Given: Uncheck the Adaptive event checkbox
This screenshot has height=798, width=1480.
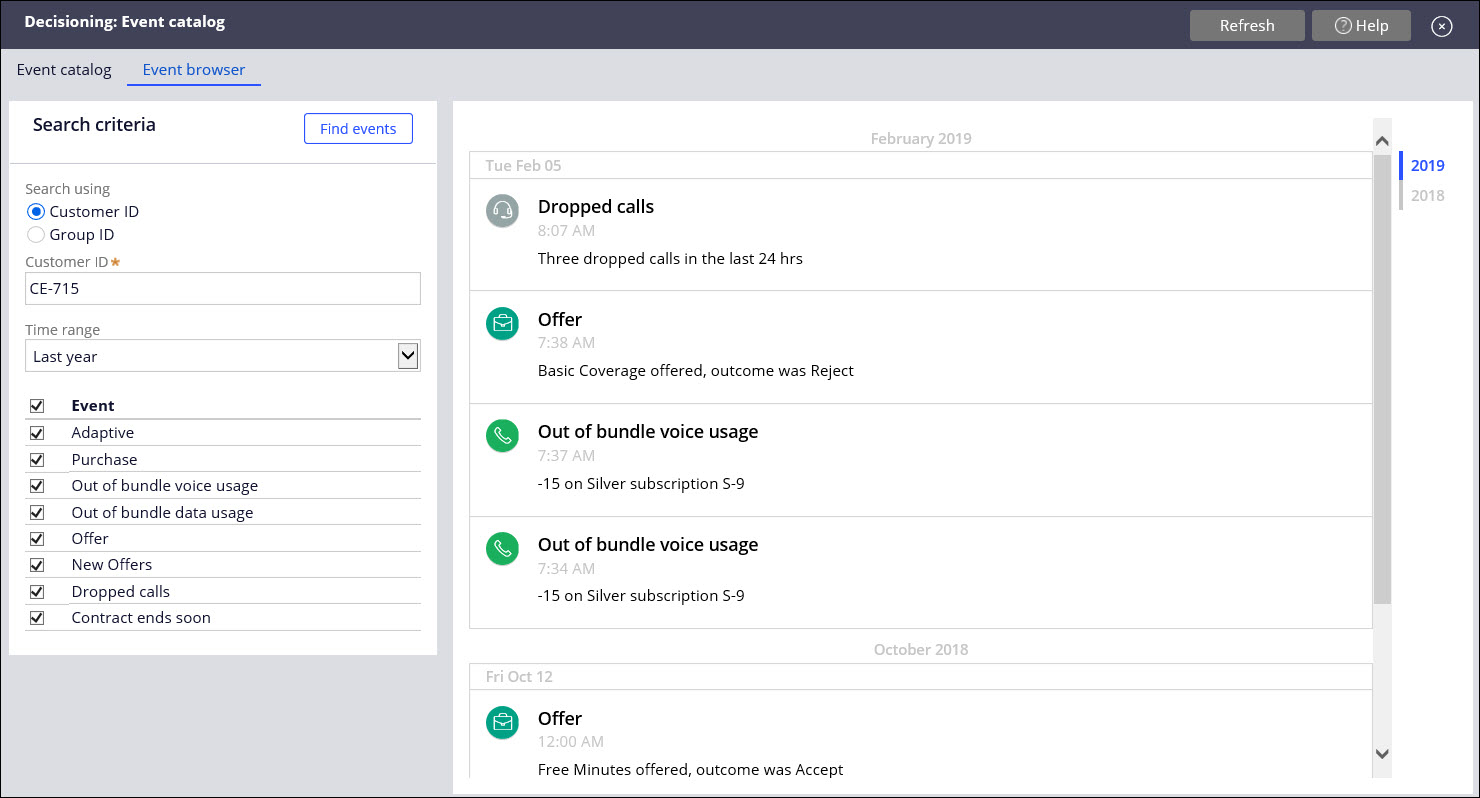Looking at the screenshot, I should coord(37,433).
